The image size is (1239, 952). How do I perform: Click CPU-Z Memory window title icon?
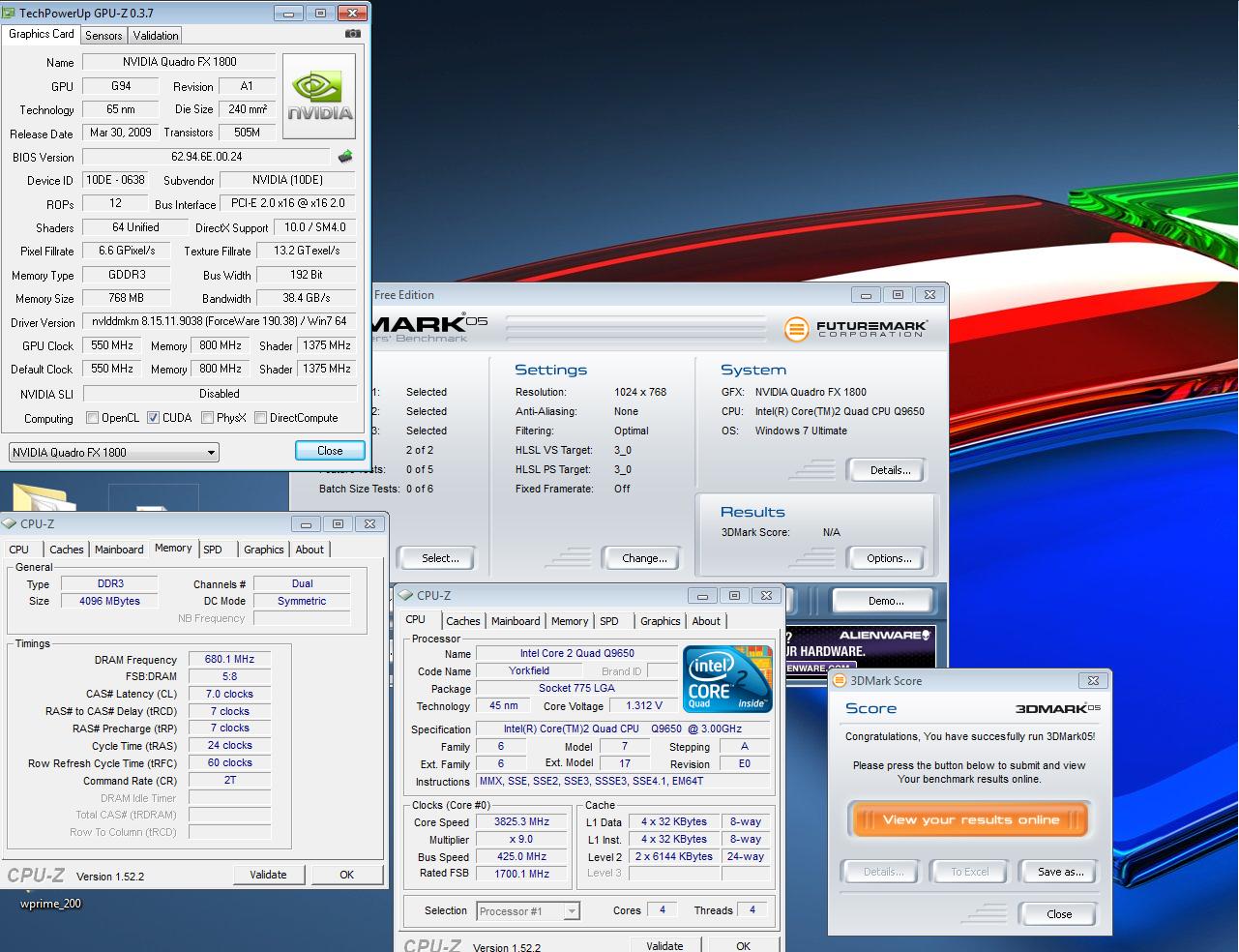(10, 523)
